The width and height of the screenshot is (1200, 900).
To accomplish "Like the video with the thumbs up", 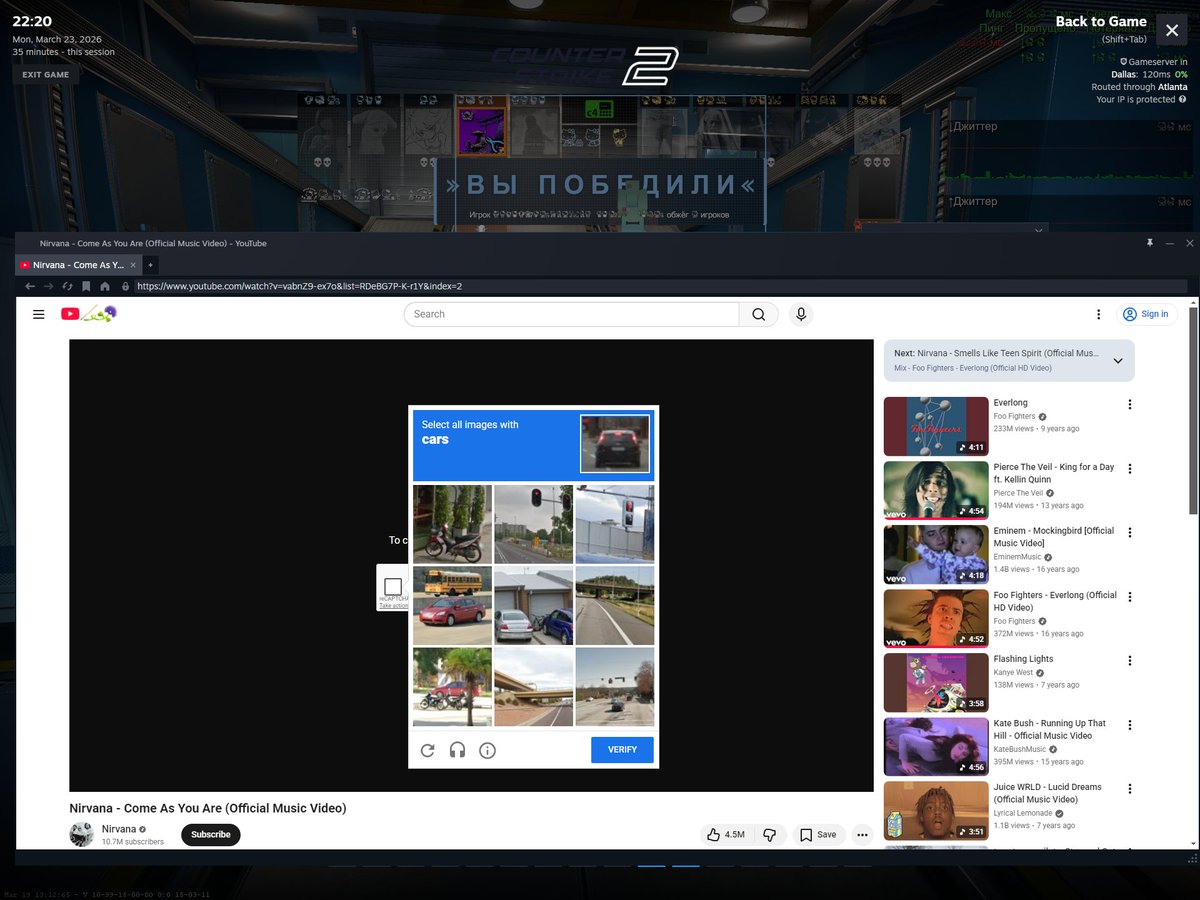I will 725,834.
